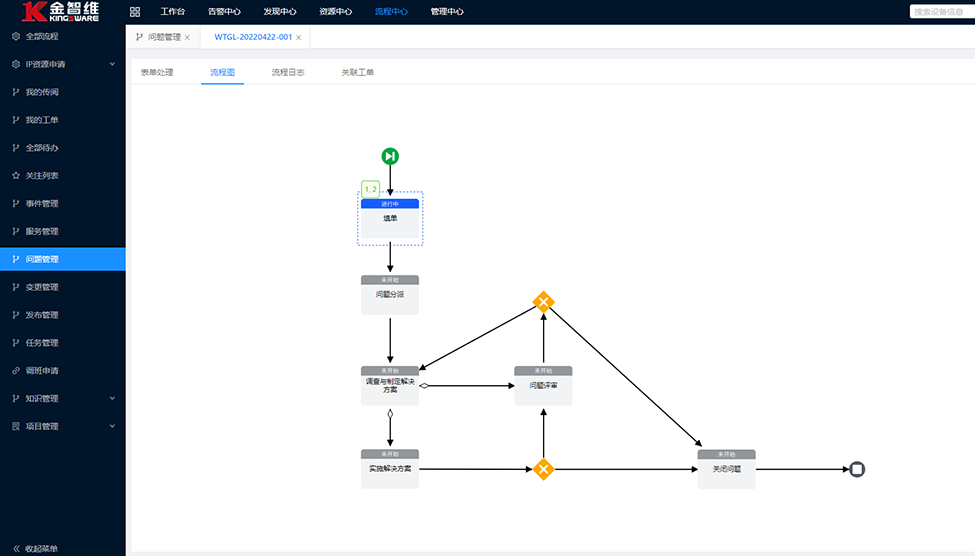The image size is (975, 556).
Task: Click the 关注列表 star icon
Action: pos(16,175)
